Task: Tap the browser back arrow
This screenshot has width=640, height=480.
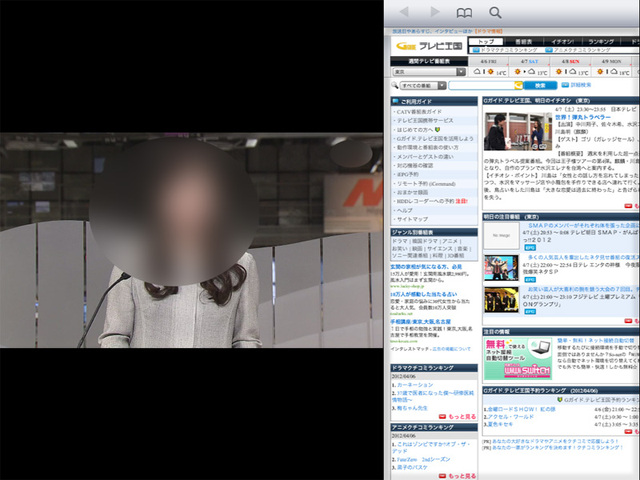Action: [x=404, y=12]
